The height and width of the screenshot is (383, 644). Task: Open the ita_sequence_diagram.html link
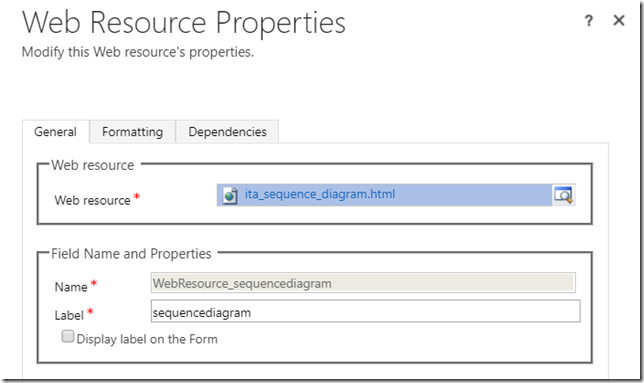(320, 194)
